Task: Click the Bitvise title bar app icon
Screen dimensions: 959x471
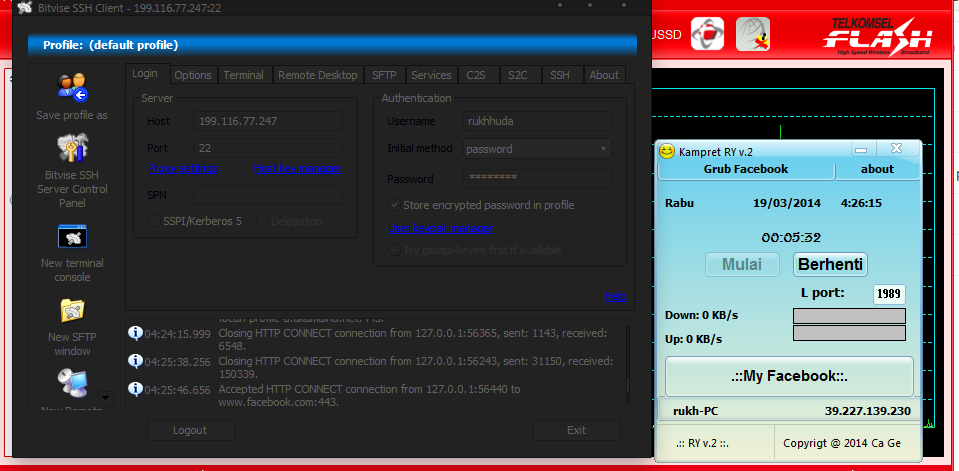Action: click(x=24, y=7)
